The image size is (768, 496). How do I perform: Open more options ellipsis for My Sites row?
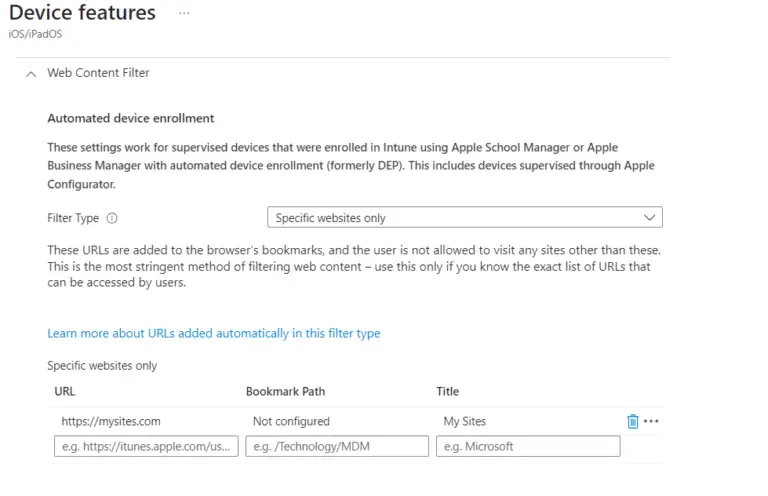coord(651,421)
